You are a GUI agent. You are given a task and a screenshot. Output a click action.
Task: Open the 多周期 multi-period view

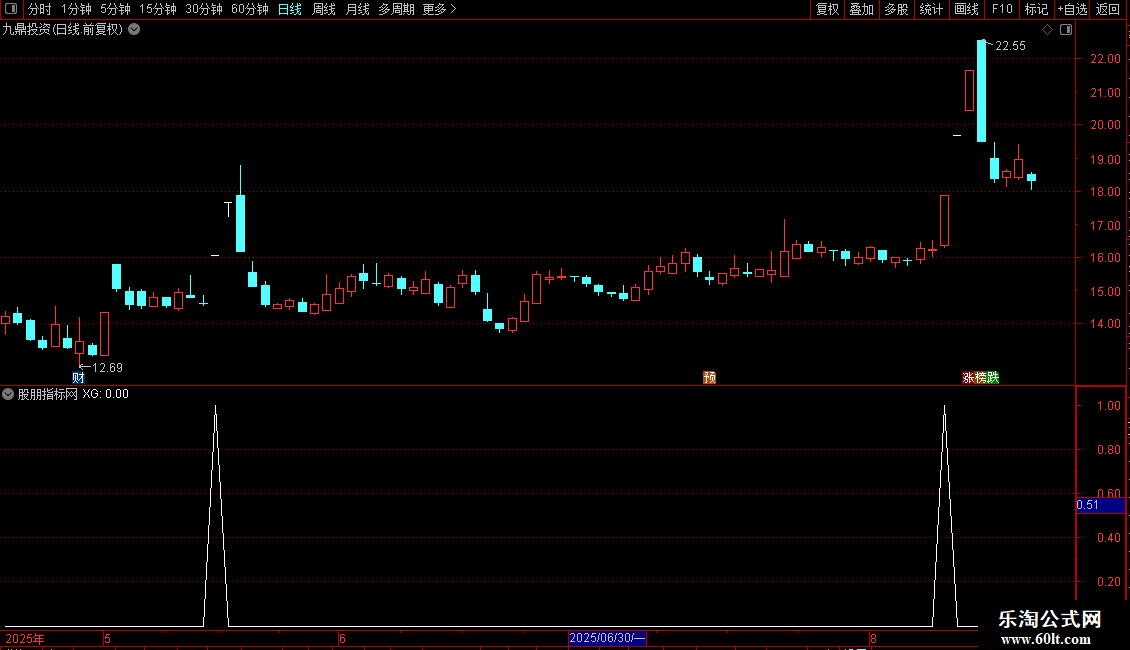point(396,9)
